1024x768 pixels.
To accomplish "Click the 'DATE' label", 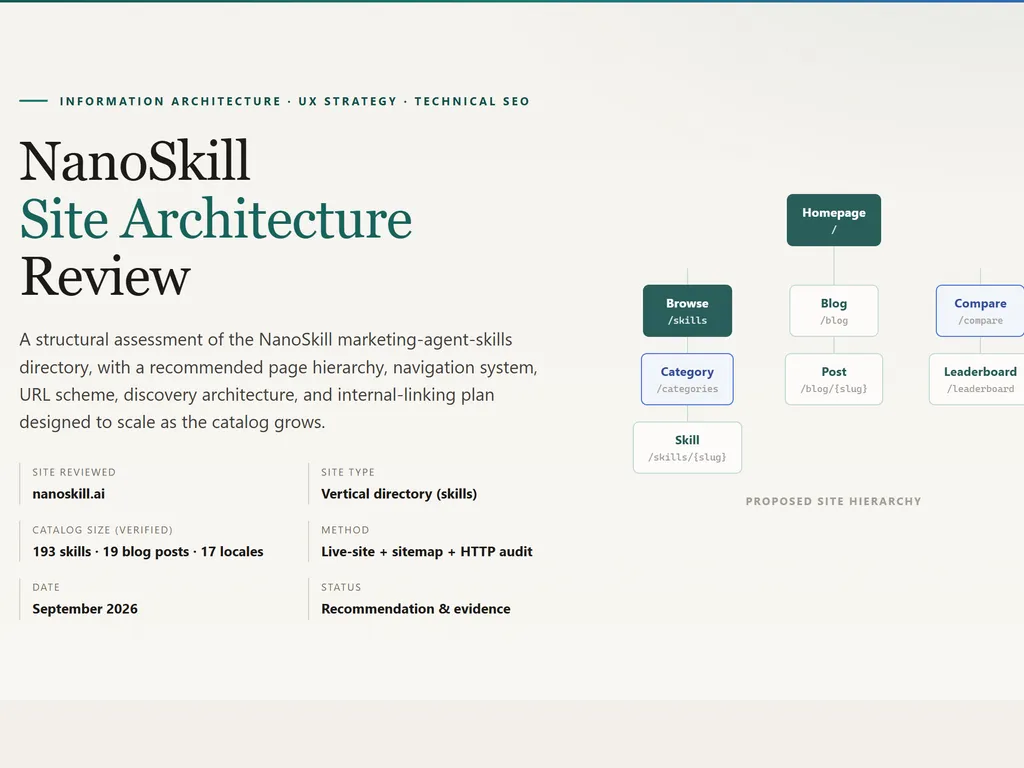I will 46,587.
